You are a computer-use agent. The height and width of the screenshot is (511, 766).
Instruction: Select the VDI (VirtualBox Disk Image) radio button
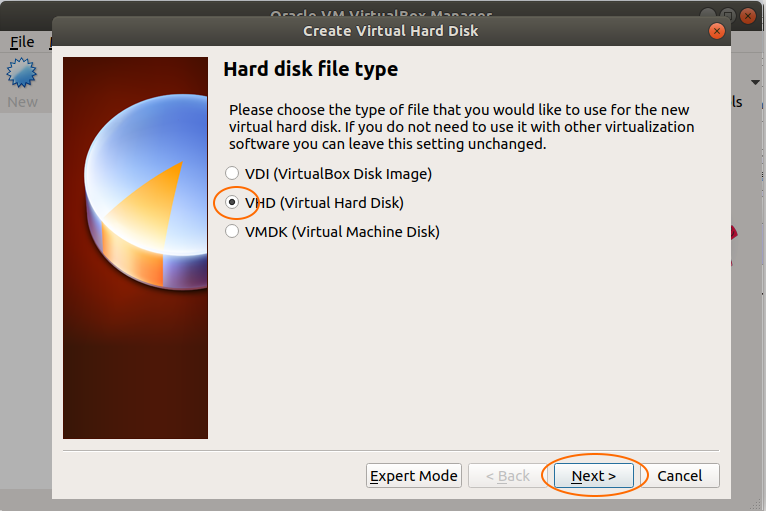coord(232,173)
